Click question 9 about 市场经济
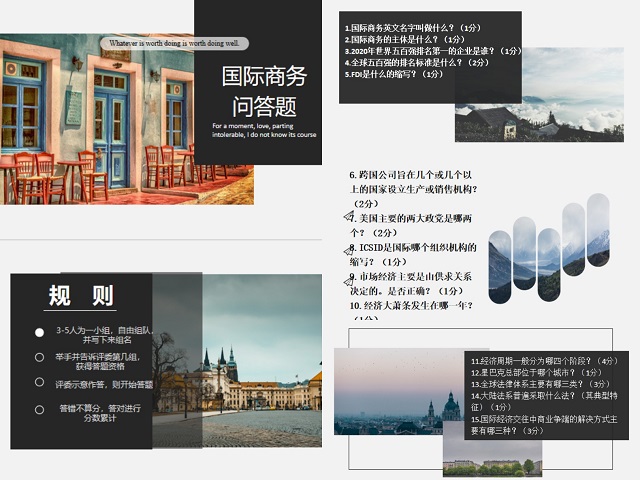The image size is (640, 480). [410, 284]
